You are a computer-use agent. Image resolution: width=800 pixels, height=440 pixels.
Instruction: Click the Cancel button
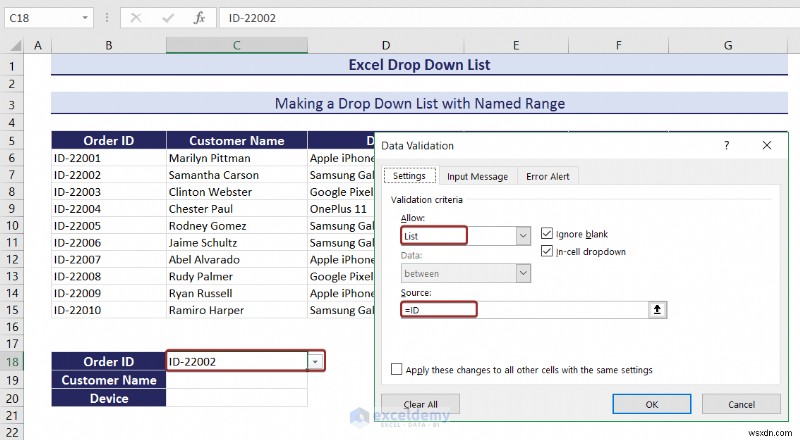(x=741, y=404)
